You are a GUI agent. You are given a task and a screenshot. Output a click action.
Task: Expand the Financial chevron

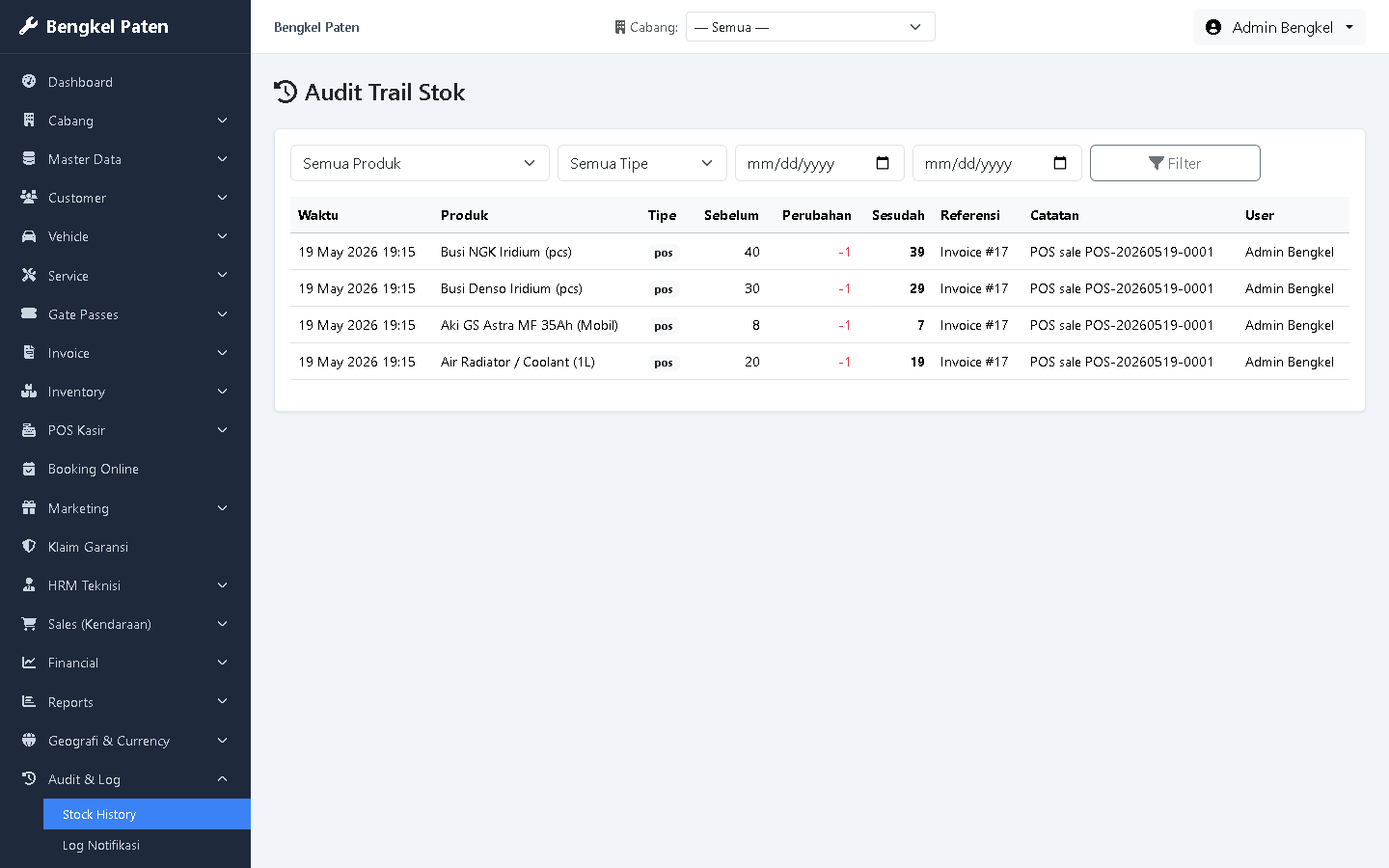coord(222,663)
